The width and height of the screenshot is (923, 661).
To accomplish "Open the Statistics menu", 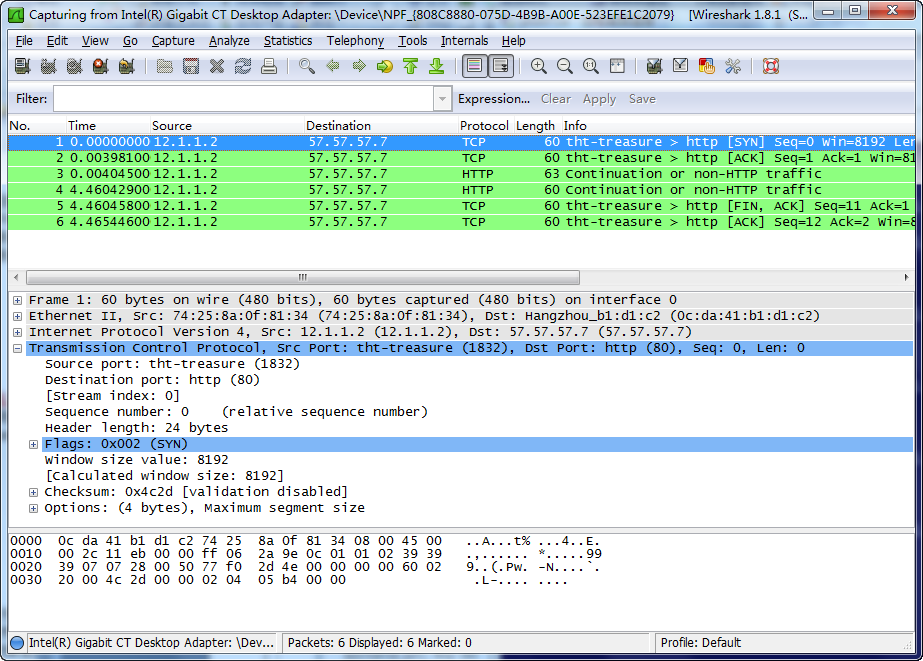I will 288,41.
